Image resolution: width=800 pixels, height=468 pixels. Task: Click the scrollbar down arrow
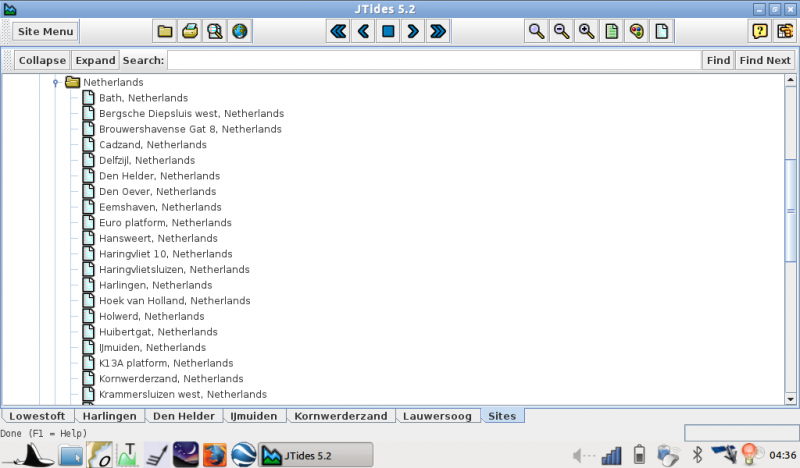click(791, 400)
